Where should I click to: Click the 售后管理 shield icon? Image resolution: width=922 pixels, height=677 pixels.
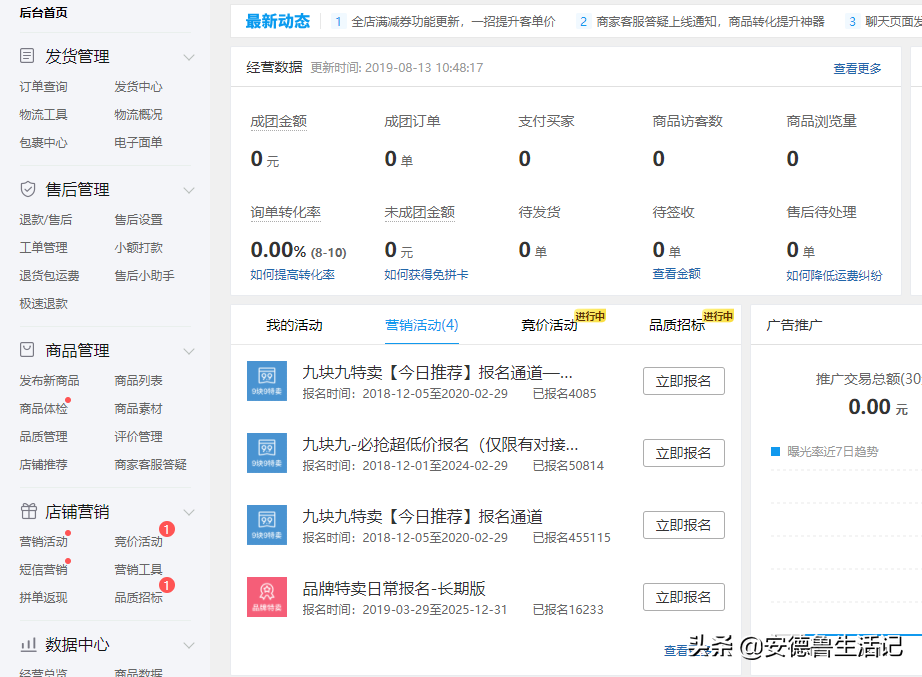(x=28, y=189)
